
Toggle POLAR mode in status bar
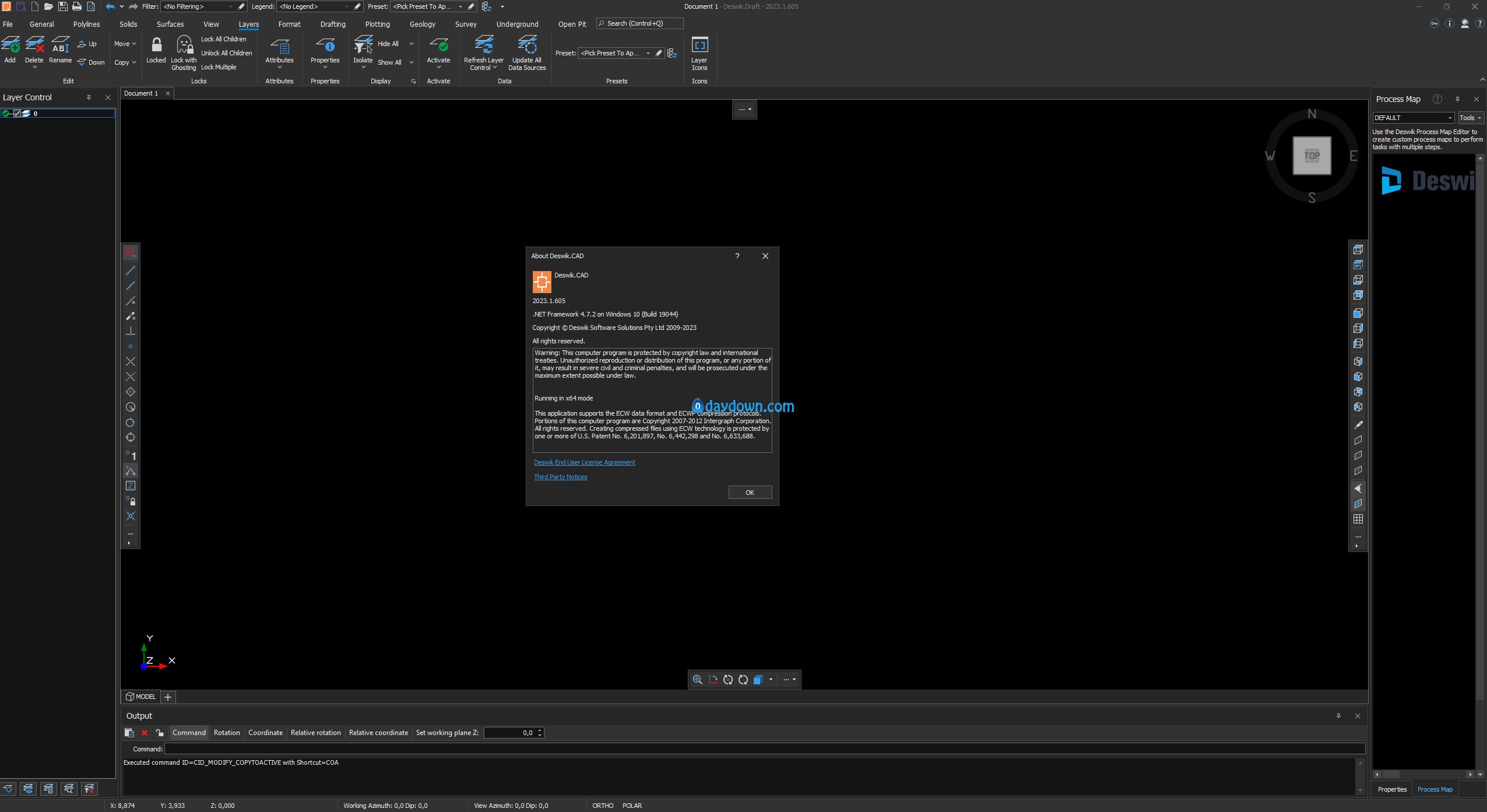[x=632, y=806]
